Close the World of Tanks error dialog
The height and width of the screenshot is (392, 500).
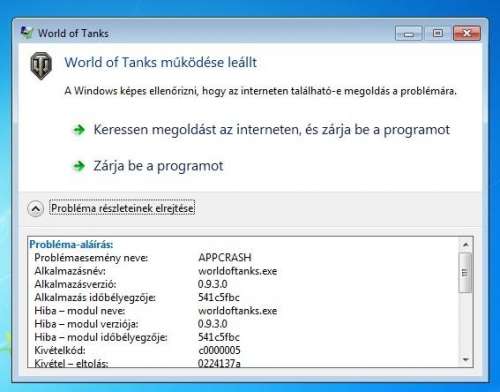click(467, 33)
